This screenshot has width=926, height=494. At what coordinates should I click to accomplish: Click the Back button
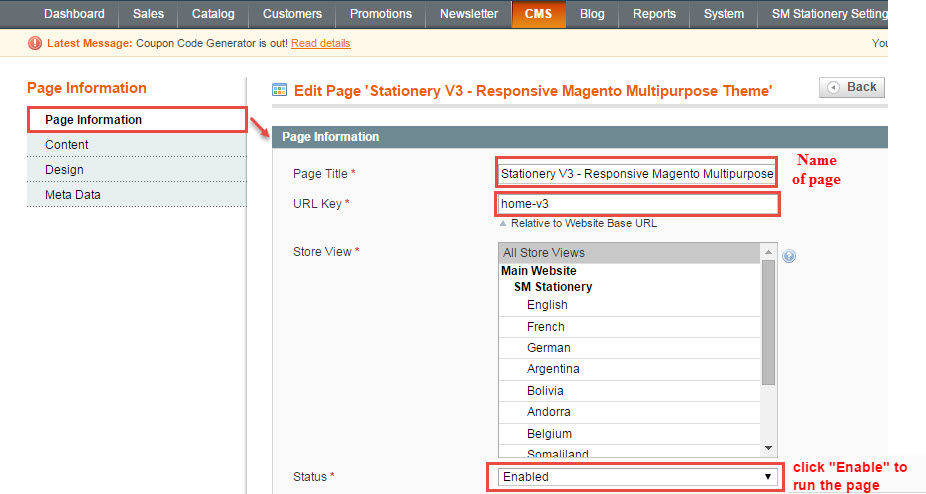tap(852, 87)
